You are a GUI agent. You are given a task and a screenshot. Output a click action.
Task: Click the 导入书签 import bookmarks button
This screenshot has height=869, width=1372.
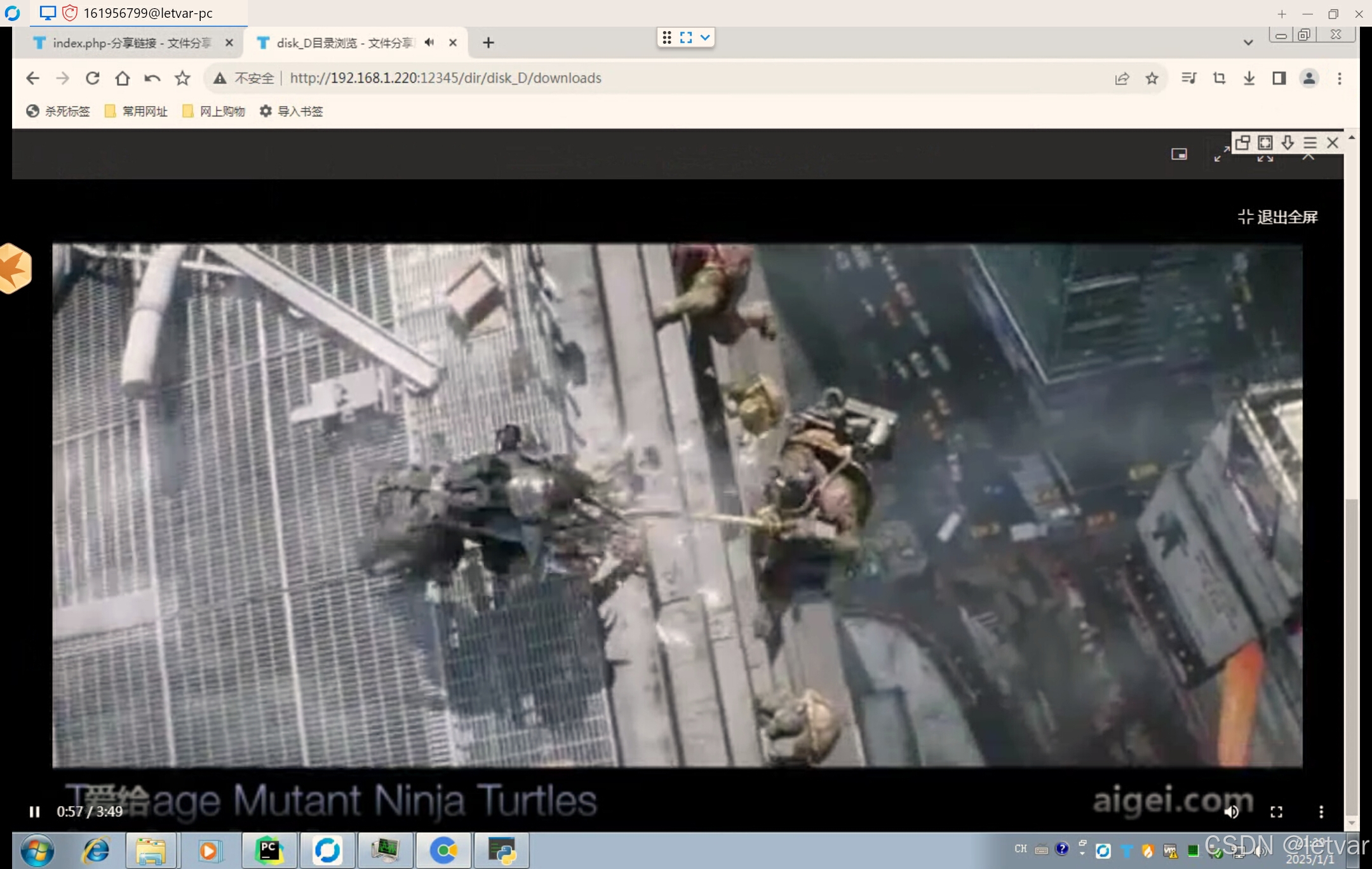292,111
